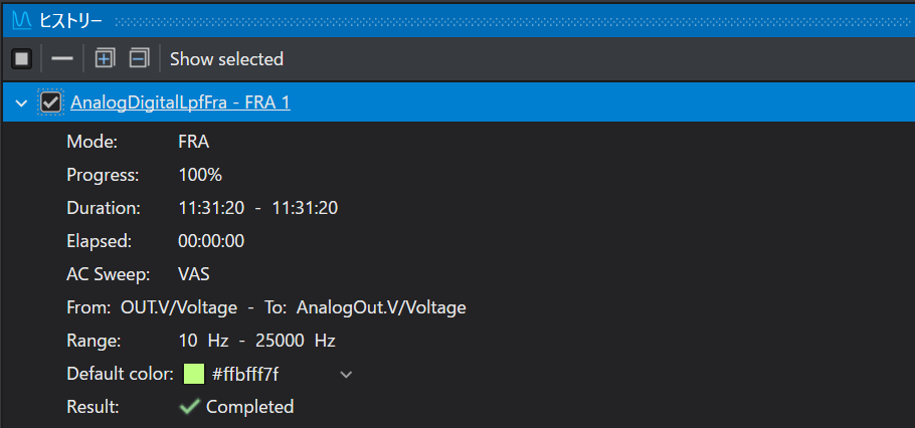Select the ヒストリー panel title
The image size is (915, 428).
(71, 22)
